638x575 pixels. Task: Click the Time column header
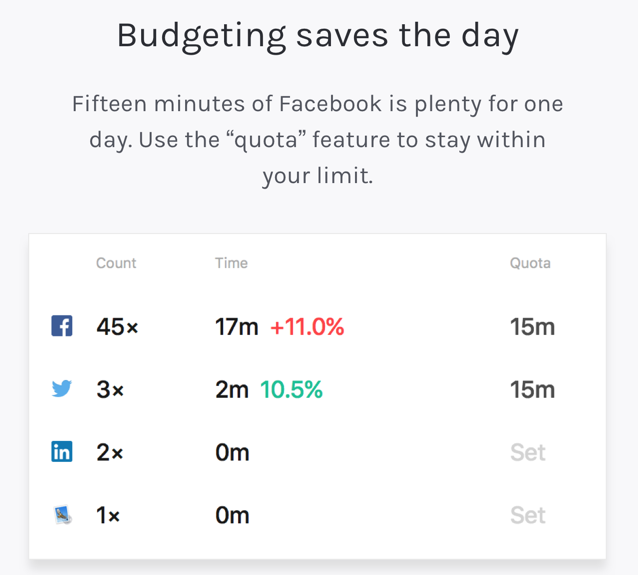click(231, 263)
